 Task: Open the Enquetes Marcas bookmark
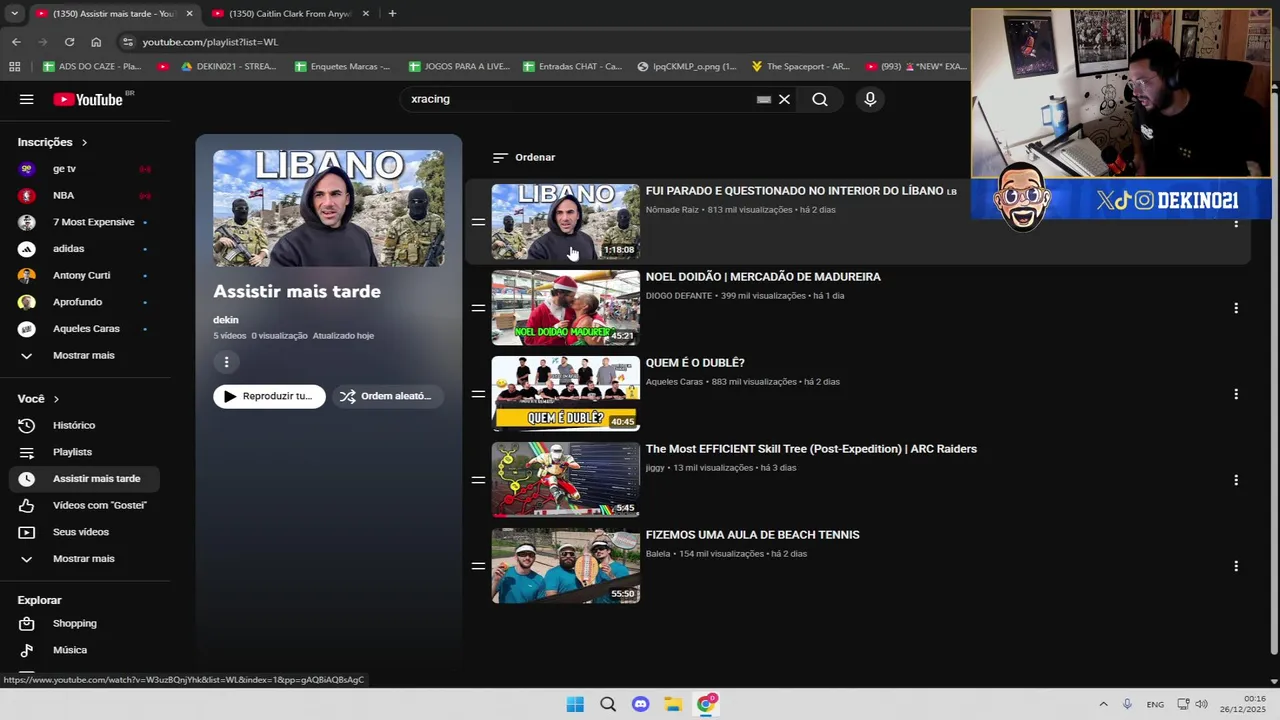click(342, 66)
